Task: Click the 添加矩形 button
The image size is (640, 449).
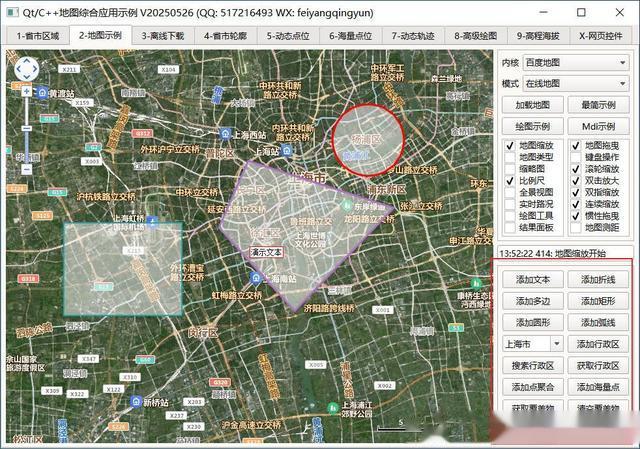Action: (598, 301)
